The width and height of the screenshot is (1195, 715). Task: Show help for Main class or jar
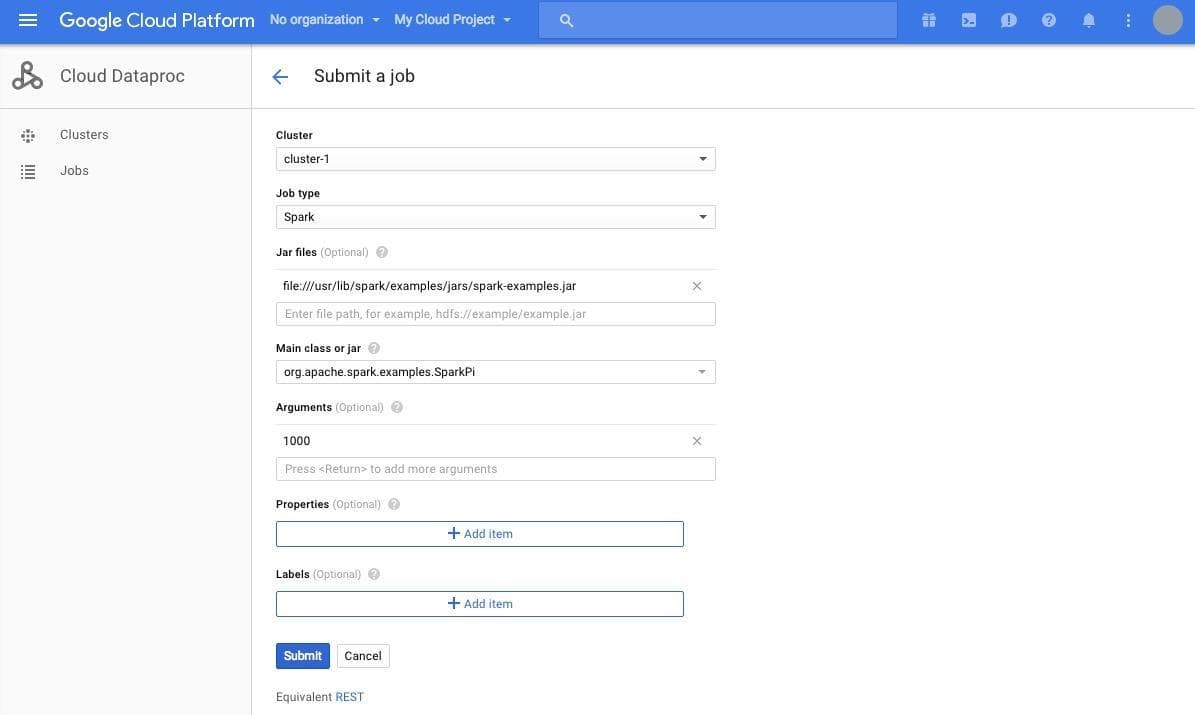tap(373, 348)
